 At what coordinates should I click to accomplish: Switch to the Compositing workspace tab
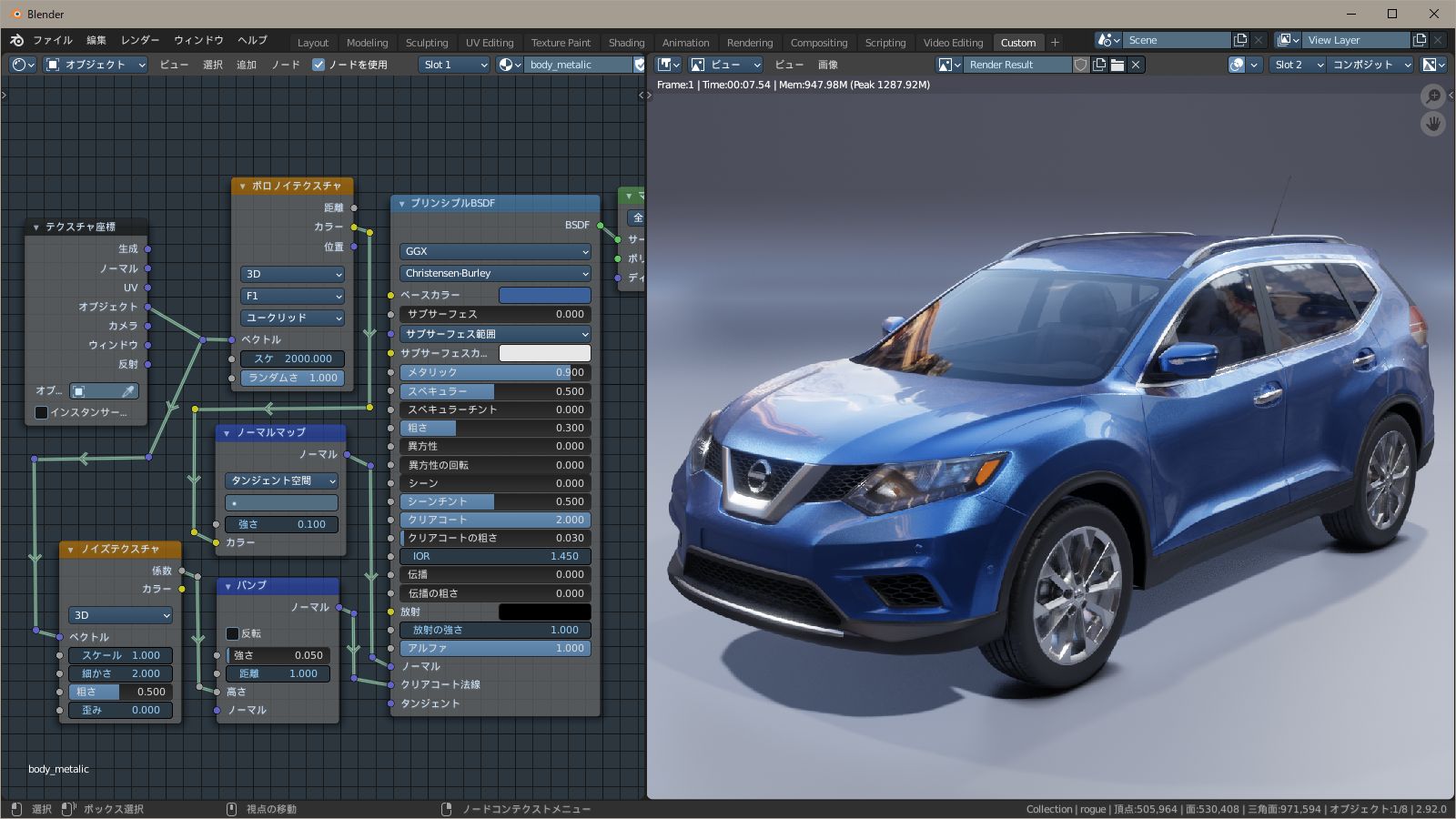click(x=819, y=42)
